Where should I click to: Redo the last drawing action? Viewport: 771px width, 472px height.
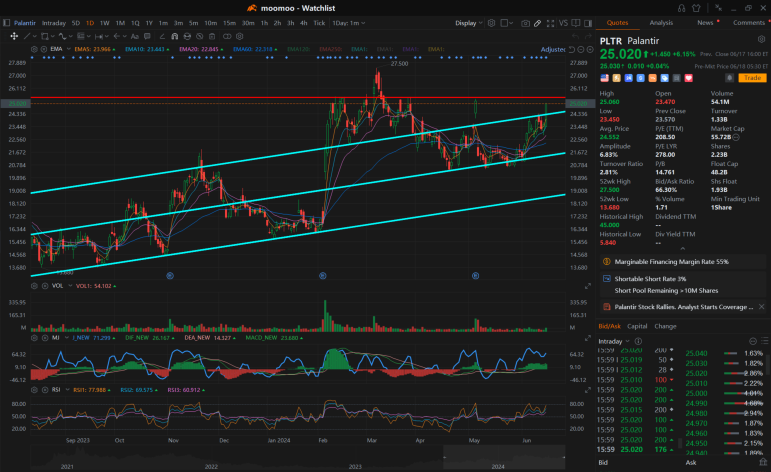pyautogui.click(x=588, y=36)
